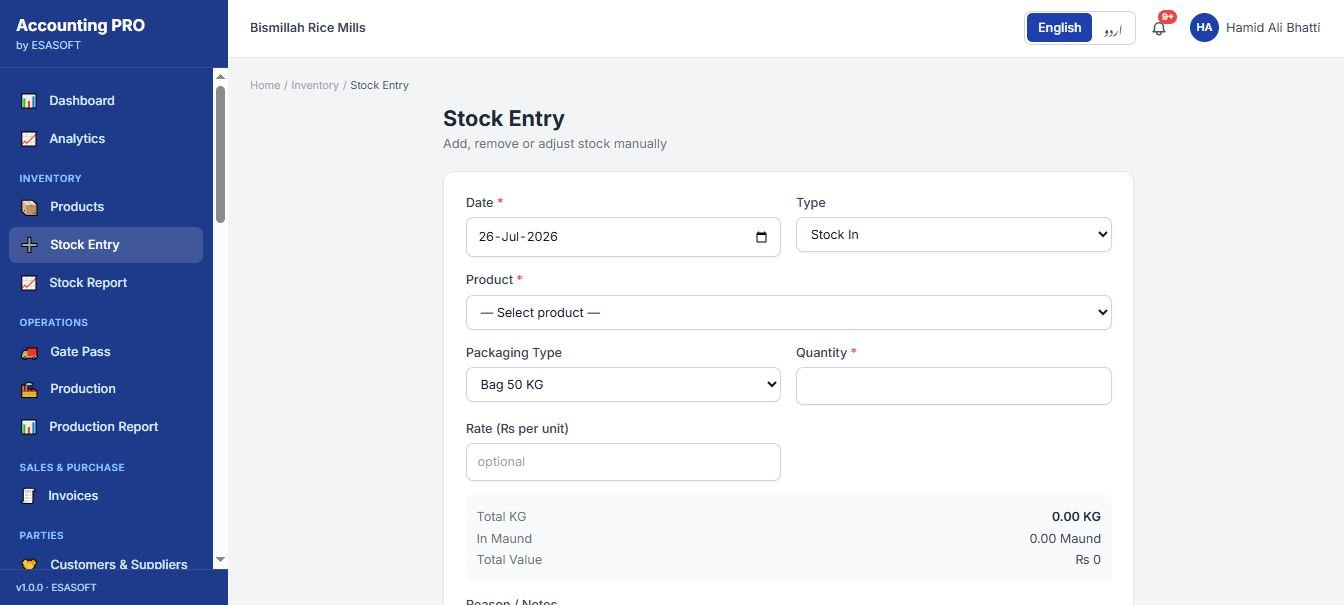Click sidebar scroll up arrow
Image resolution: width=1344 pixels, height=605 pixels.
pos(220,76)
